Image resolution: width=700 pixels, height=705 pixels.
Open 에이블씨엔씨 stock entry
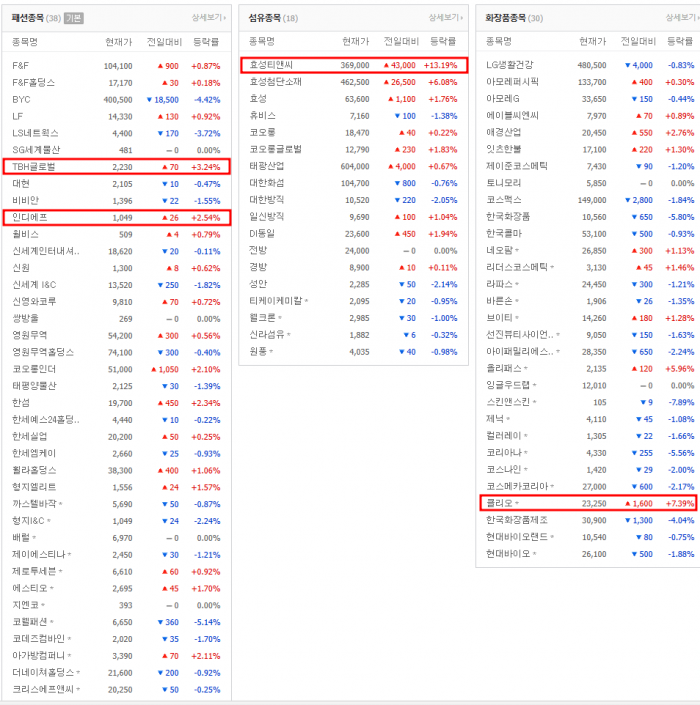click(x=513, y=116)
